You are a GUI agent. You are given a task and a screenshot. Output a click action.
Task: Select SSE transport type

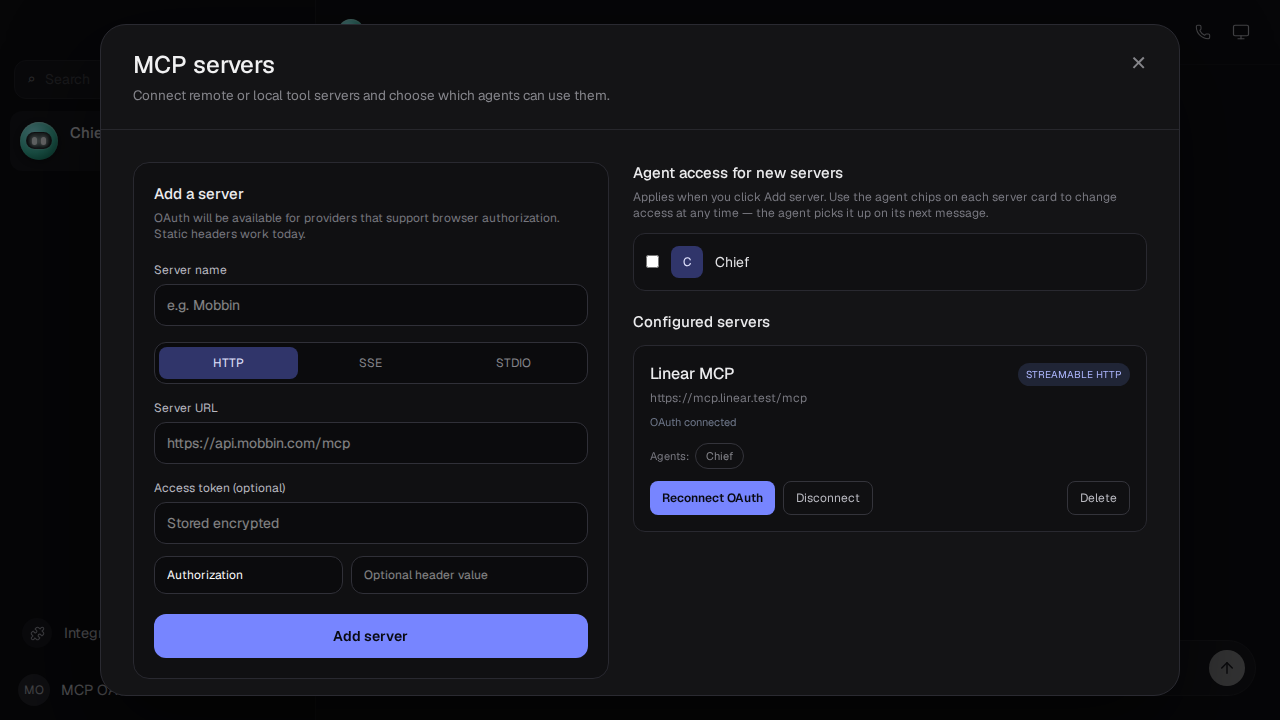click(x=371, y=363)
